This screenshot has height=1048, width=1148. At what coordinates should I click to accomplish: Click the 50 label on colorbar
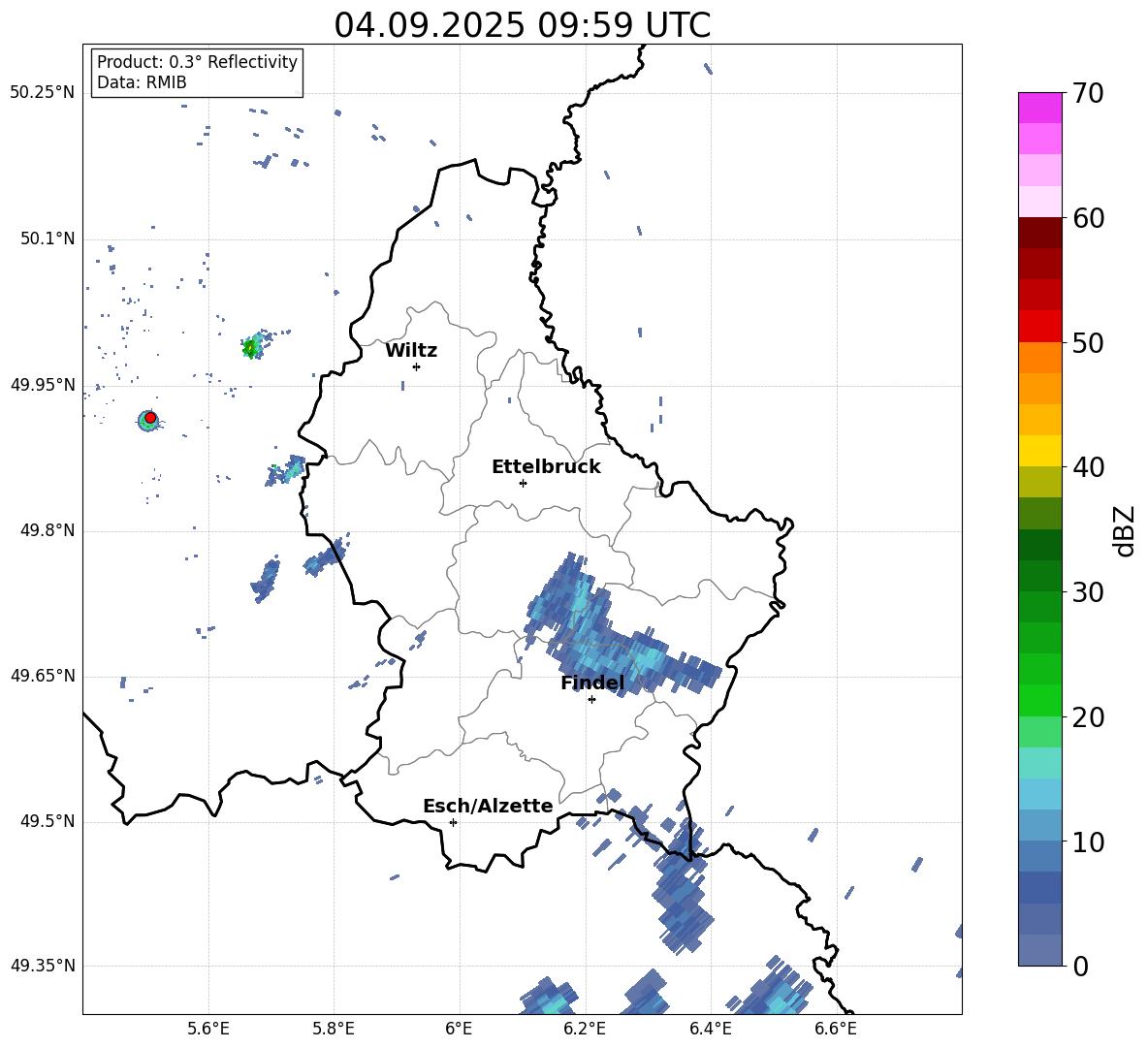click(x=1088, y=342)
